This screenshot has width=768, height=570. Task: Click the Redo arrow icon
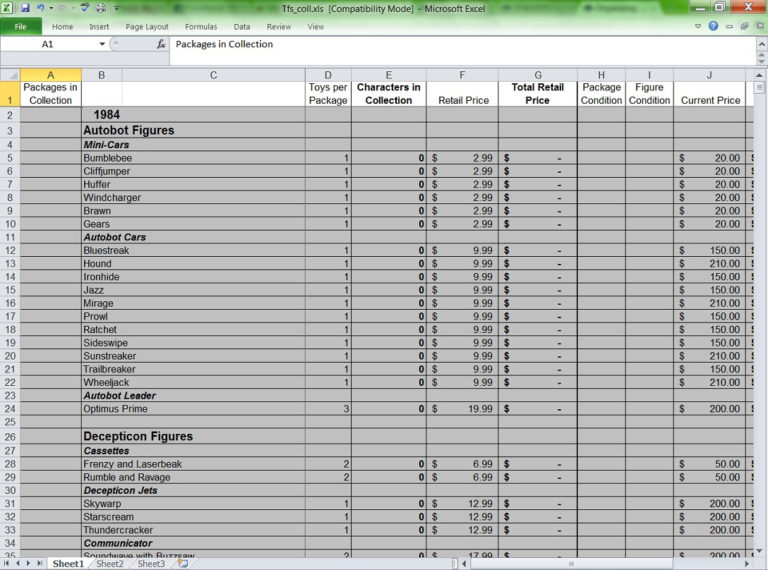pyautogui.click(x=62, y=8)
